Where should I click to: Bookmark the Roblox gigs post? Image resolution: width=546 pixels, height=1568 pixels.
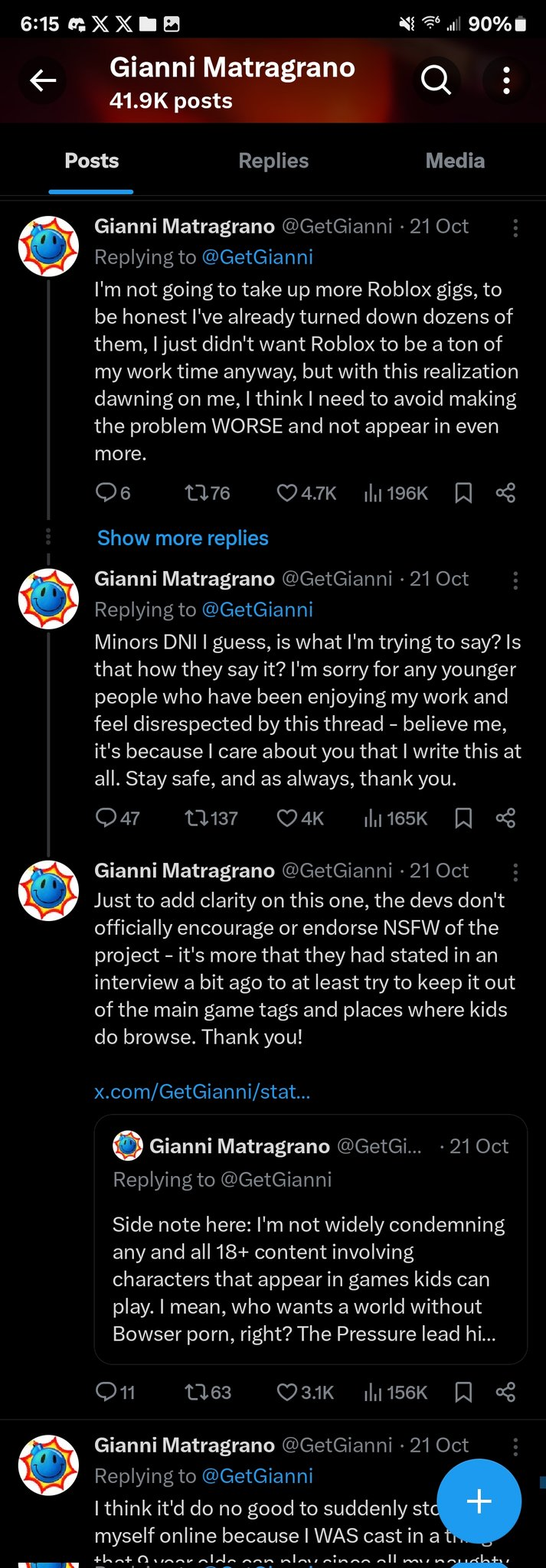[463, 492]
